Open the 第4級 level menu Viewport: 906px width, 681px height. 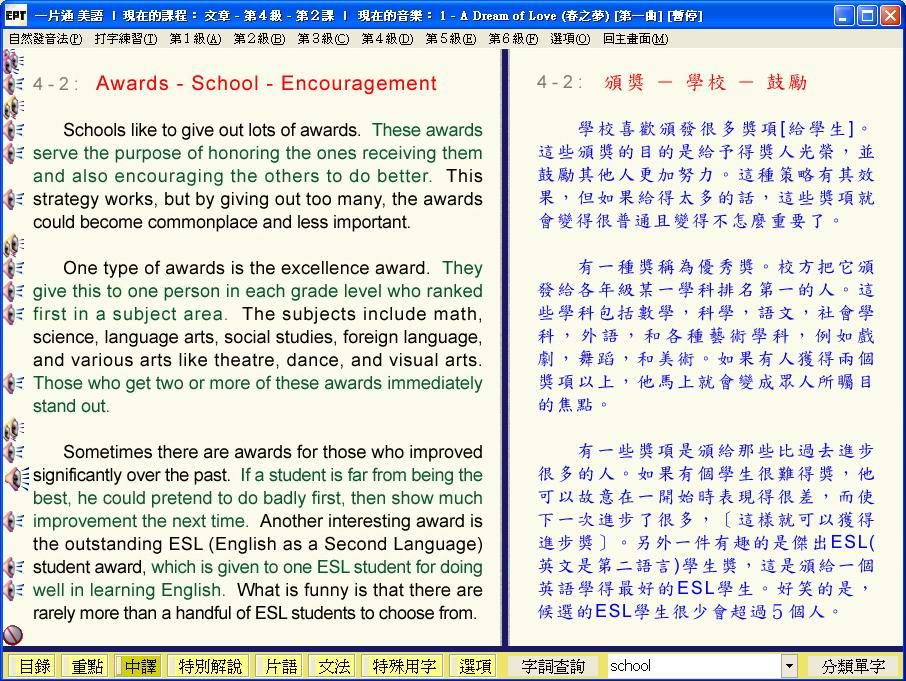click(x=386, y=39)
